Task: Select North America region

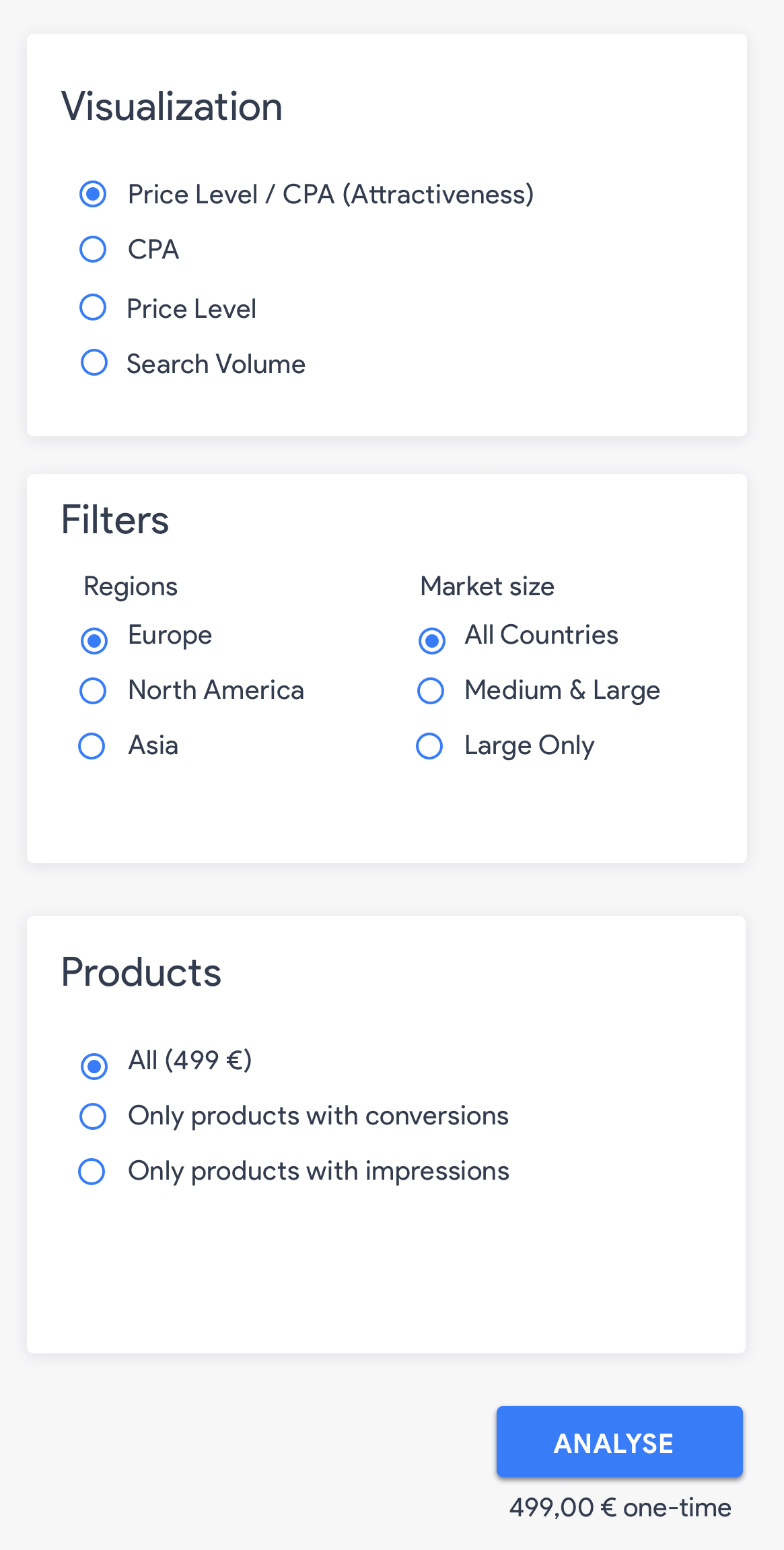Action: tap(92, 689)
